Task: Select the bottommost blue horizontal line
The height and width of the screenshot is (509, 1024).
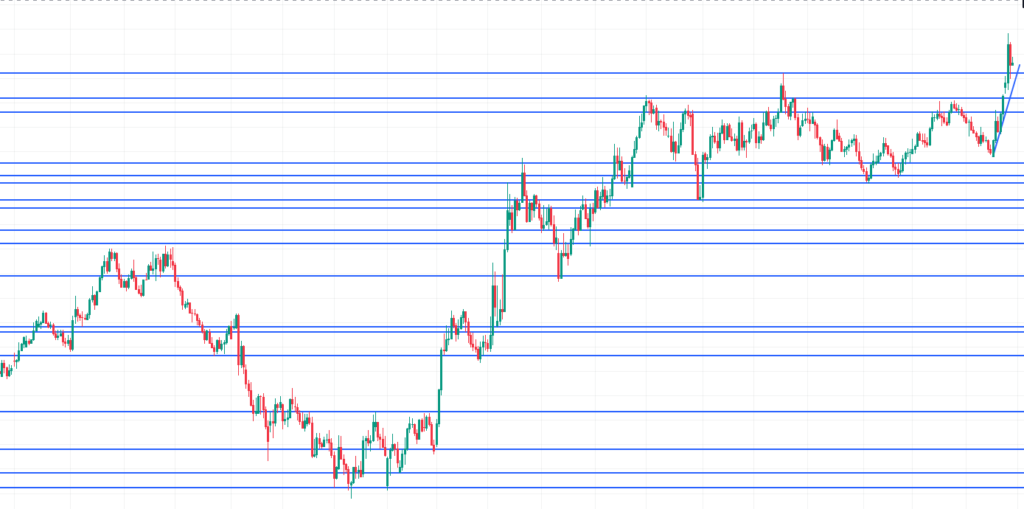Action: [x=500, y=488]
